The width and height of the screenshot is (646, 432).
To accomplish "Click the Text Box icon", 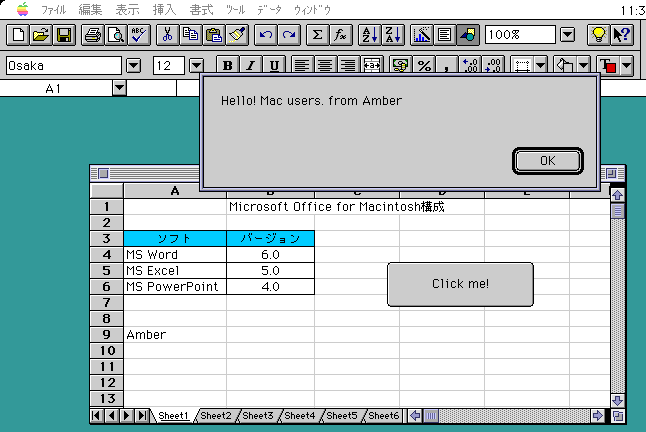I will pyautogui.click(x=445, y=35).
